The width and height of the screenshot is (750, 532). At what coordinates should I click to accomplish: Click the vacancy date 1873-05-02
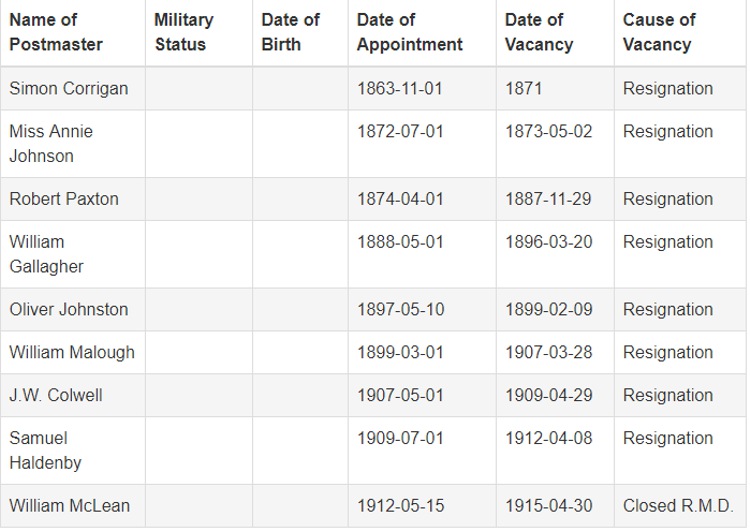(549, 131)
